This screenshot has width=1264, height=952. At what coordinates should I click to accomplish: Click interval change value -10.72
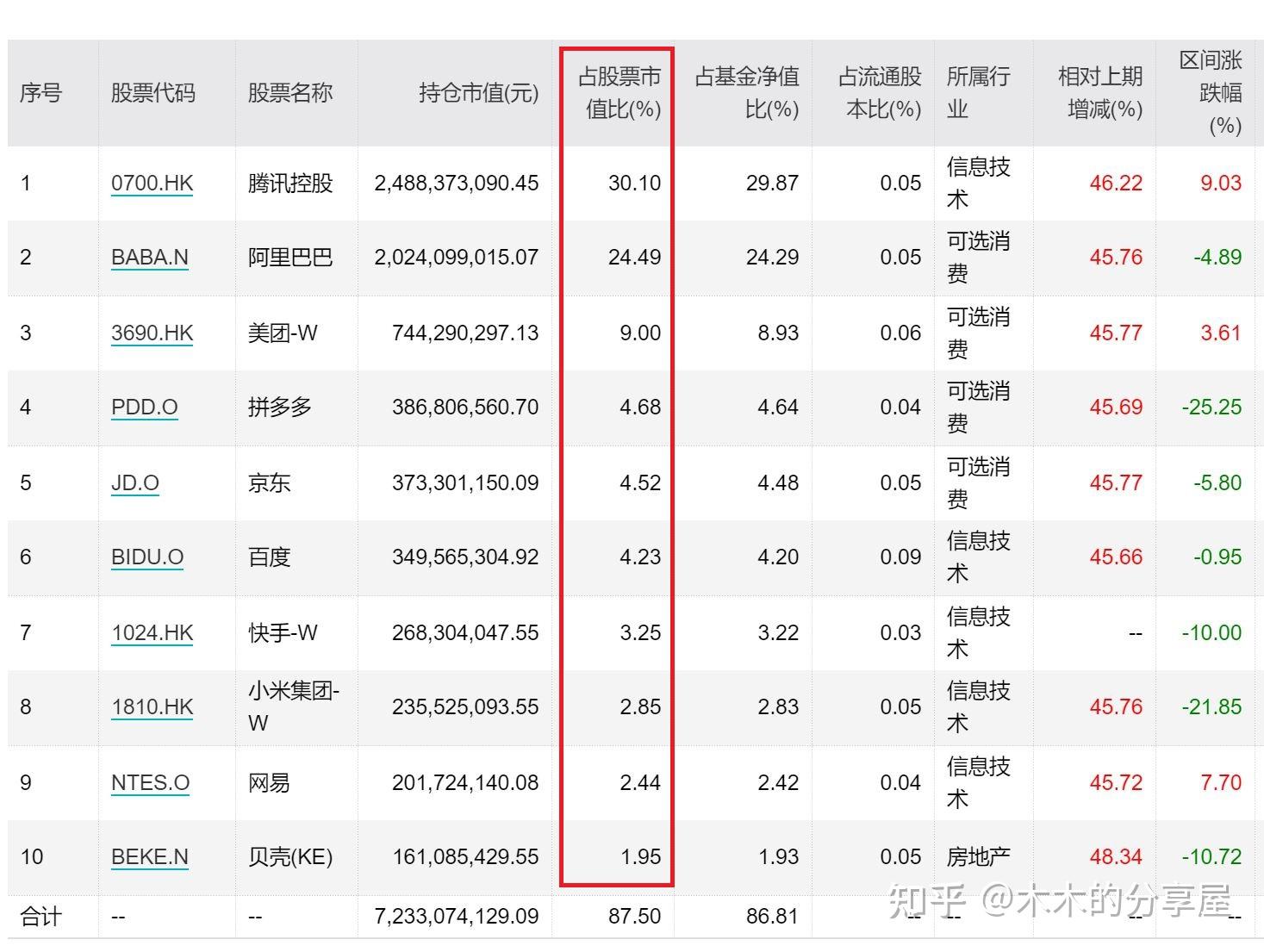coord(1212,856)
